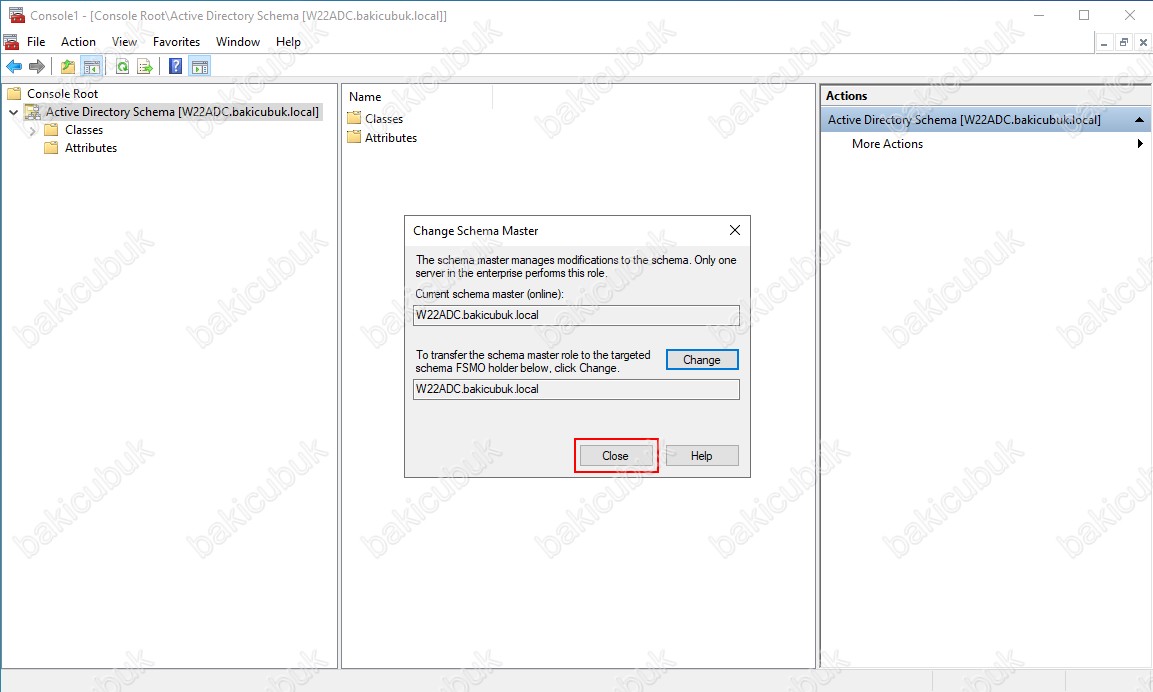Viewport: 1153px width, 692px height.
Task: Open the Action menu
Action: (x=78, y=42)
